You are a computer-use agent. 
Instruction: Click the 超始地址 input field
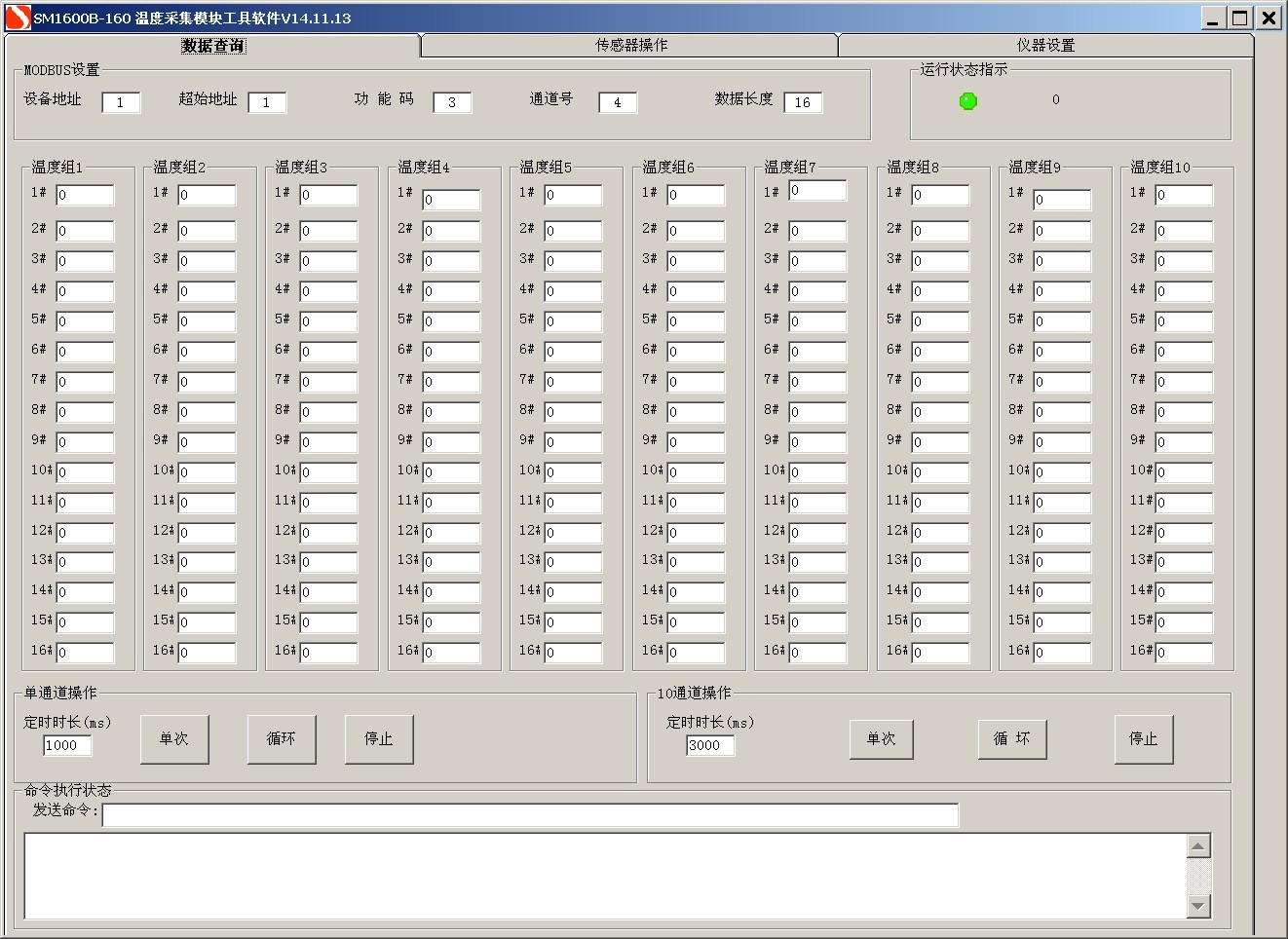[267, 102]
